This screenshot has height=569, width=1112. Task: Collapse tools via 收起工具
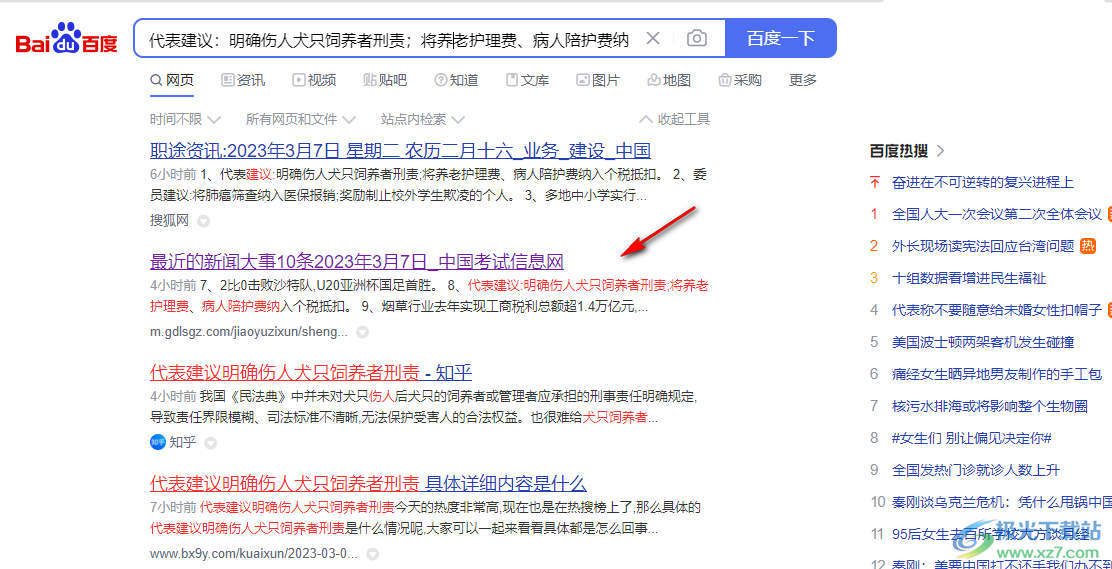674,119
